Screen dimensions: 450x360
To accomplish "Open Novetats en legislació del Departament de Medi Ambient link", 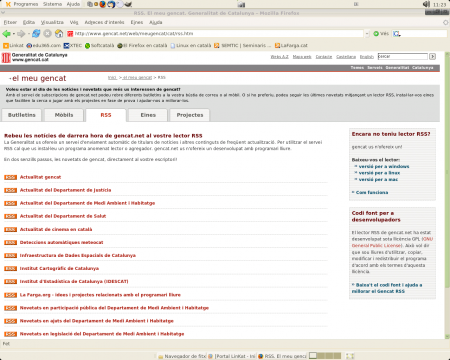I will (x=102, y=334).
